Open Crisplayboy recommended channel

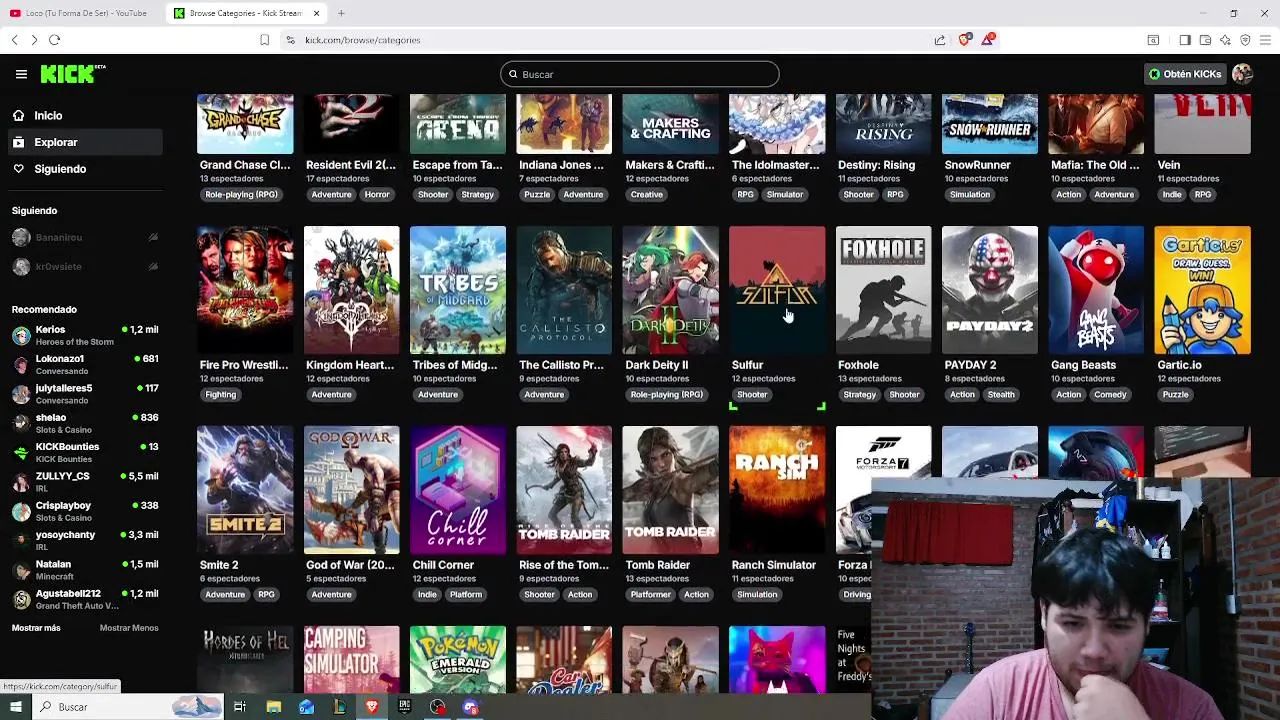(85, 512)
